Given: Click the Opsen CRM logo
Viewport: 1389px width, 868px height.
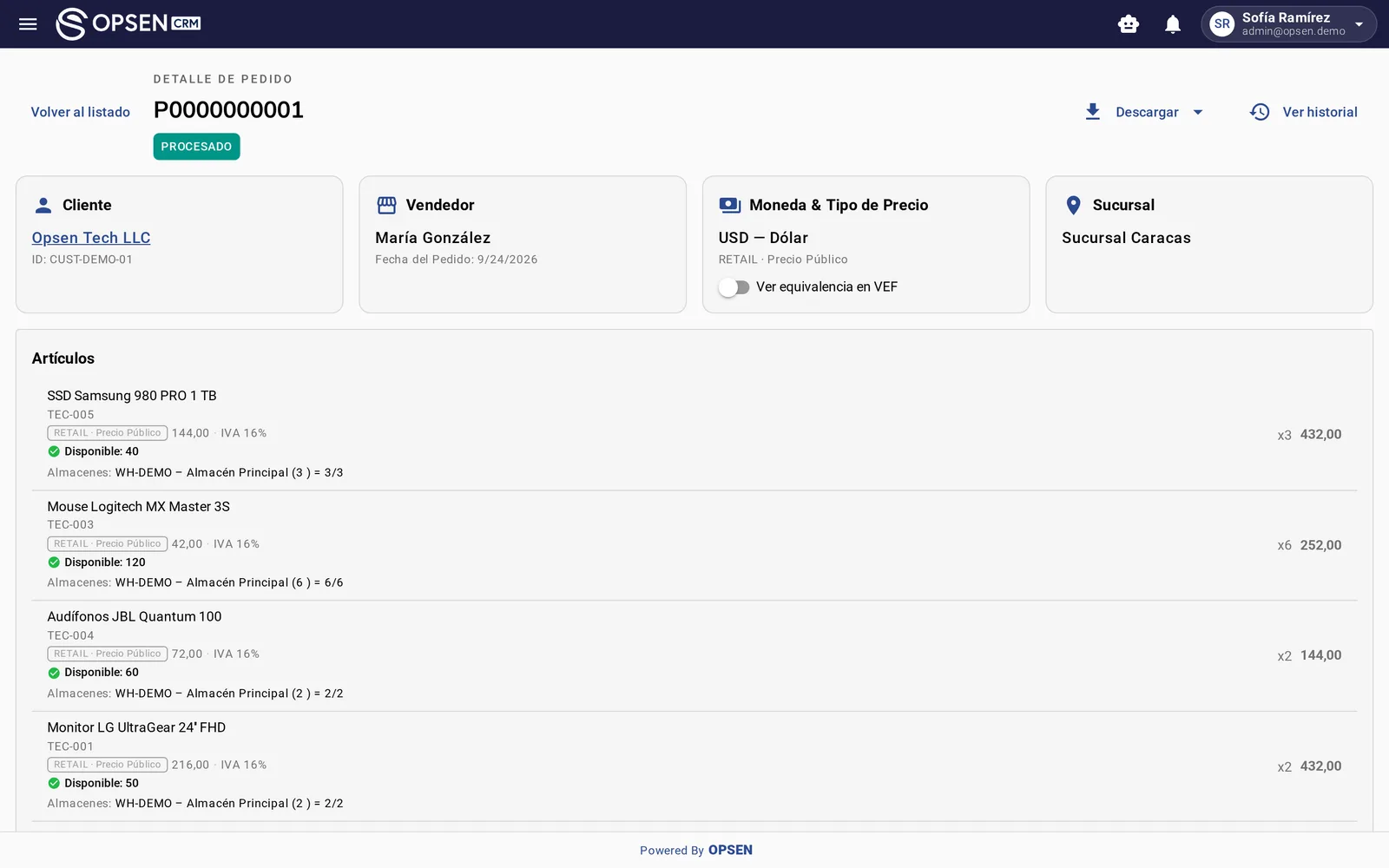Looking at the screenshot, I should pyautogui.click(x=128, y=23).
